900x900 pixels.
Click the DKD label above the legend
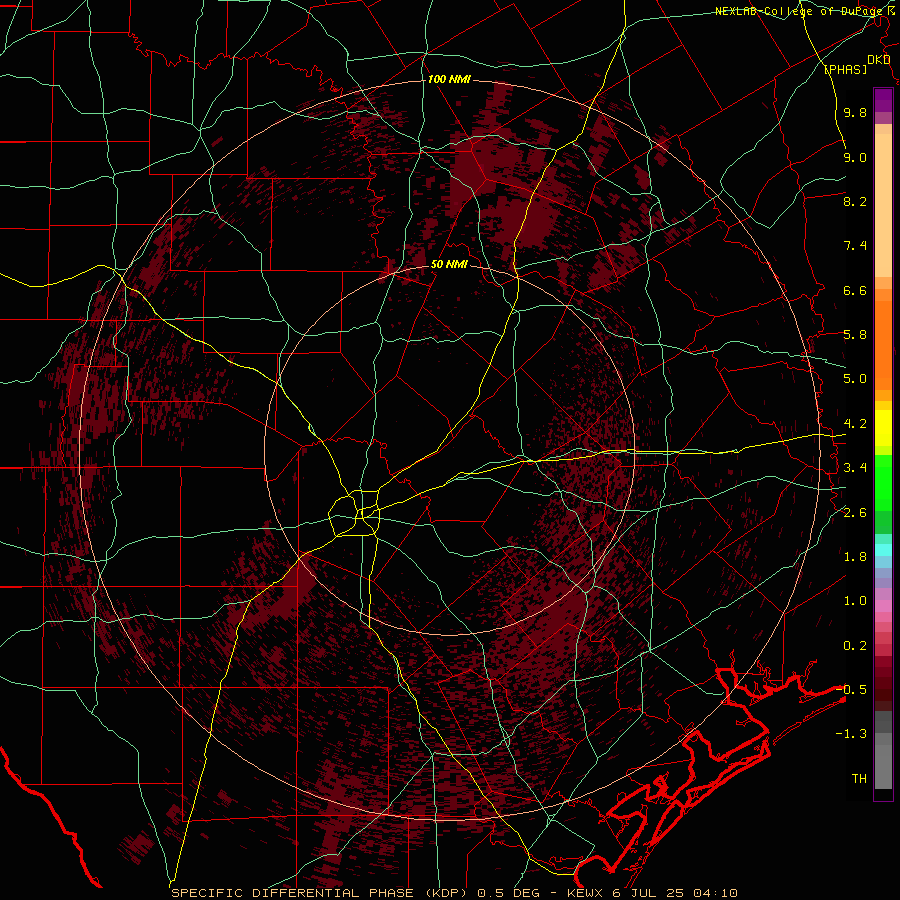(878, 60)
